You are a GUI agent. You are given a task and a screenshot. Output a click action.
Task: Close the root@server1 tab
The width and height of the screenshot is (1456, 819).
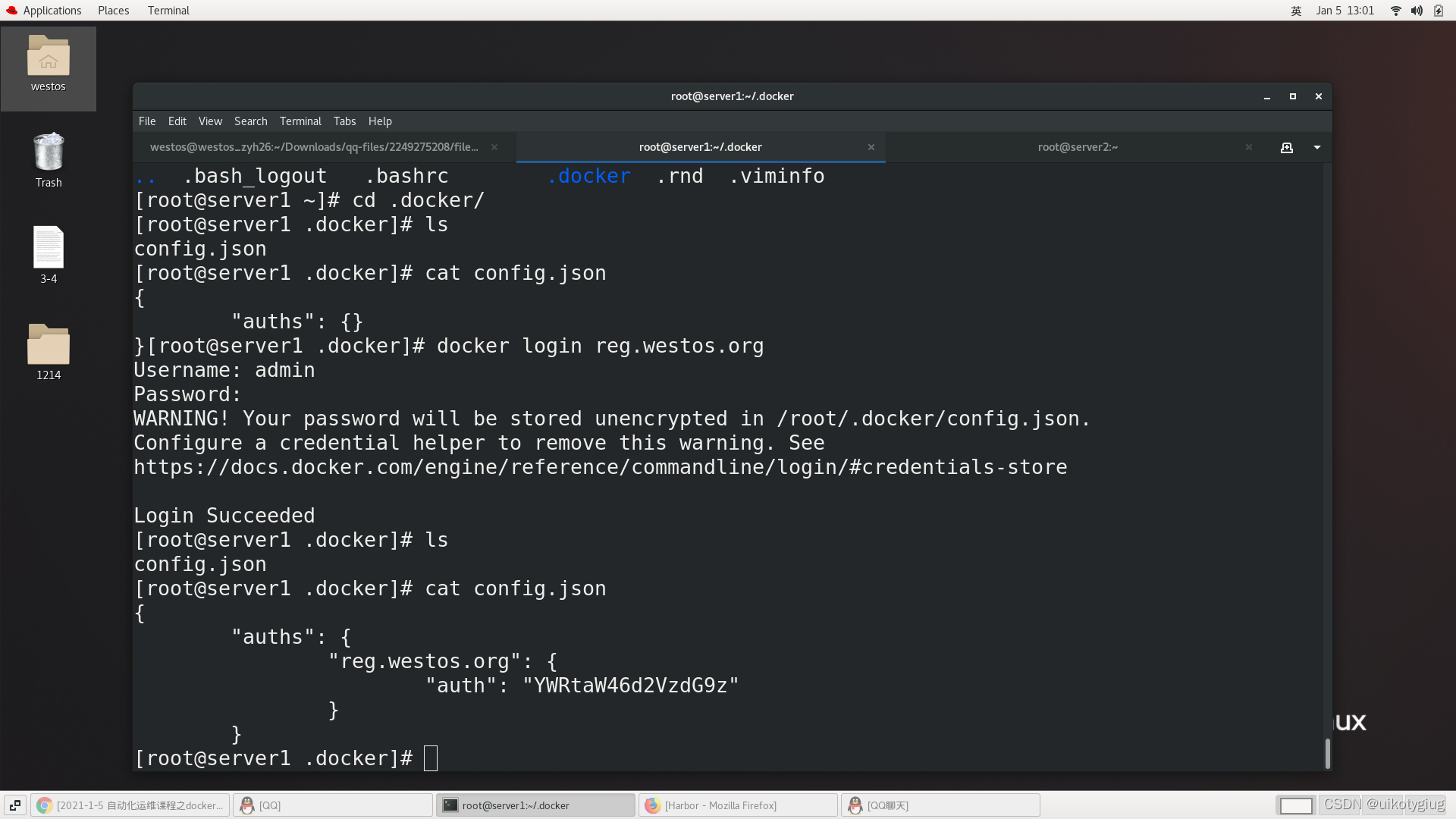coord(871,147)
